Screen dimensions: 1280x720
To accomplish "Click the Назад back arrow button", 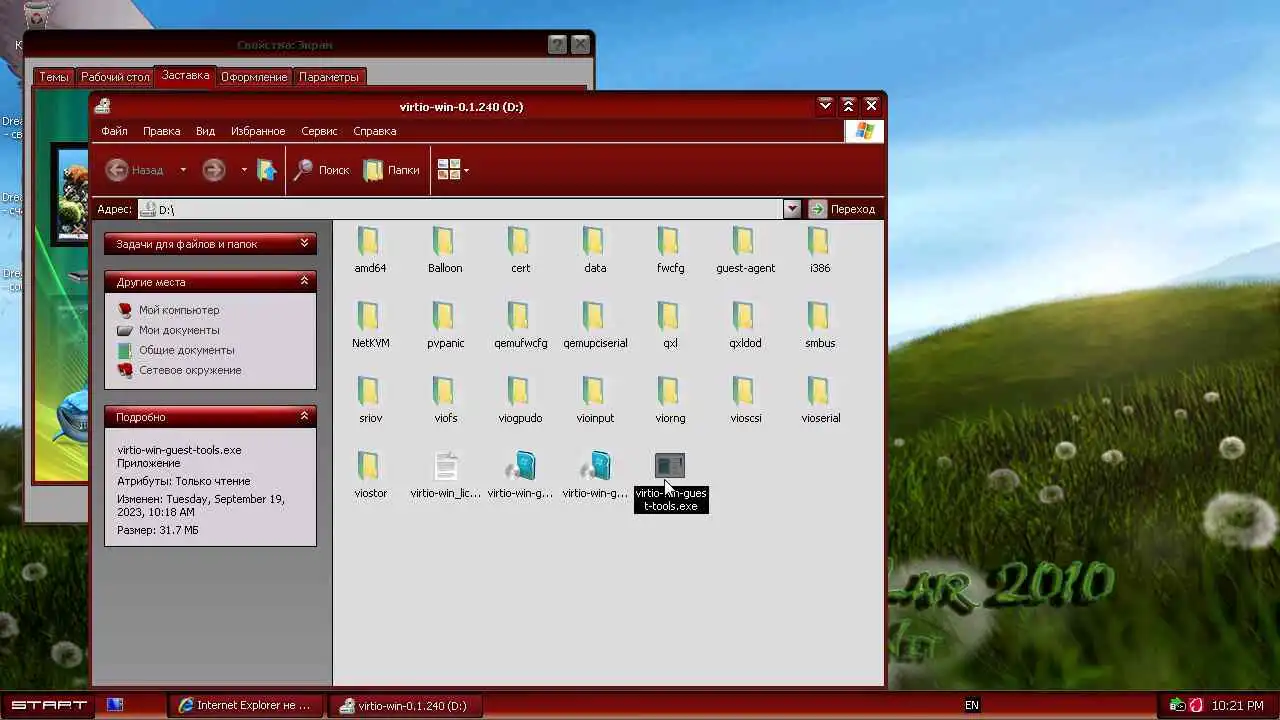I will point(136,170).
